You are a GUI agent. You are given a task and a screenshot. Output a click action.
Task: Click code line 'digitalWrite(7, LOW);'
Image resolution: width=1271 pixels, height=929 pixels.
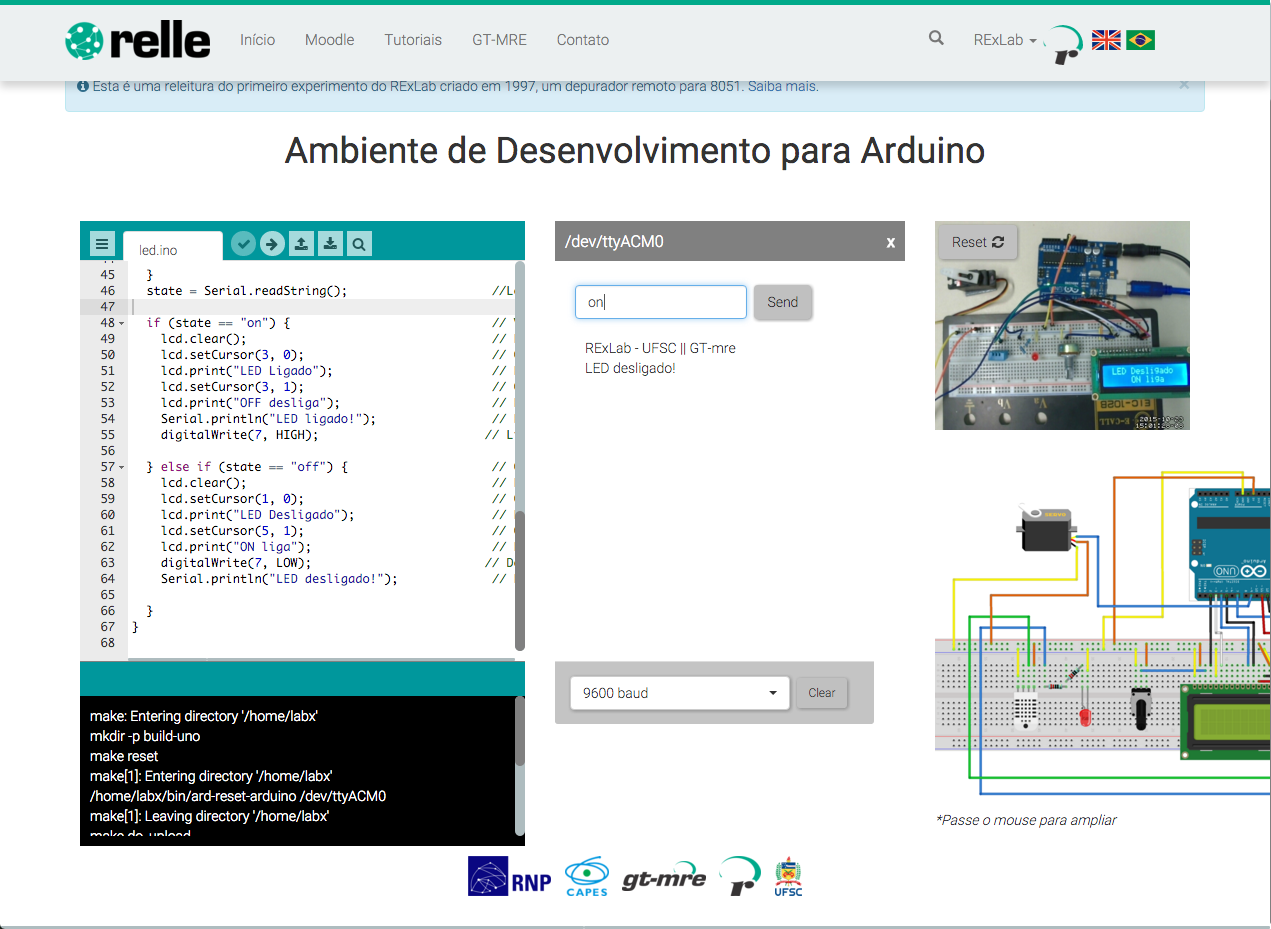(x=236, y=563)
